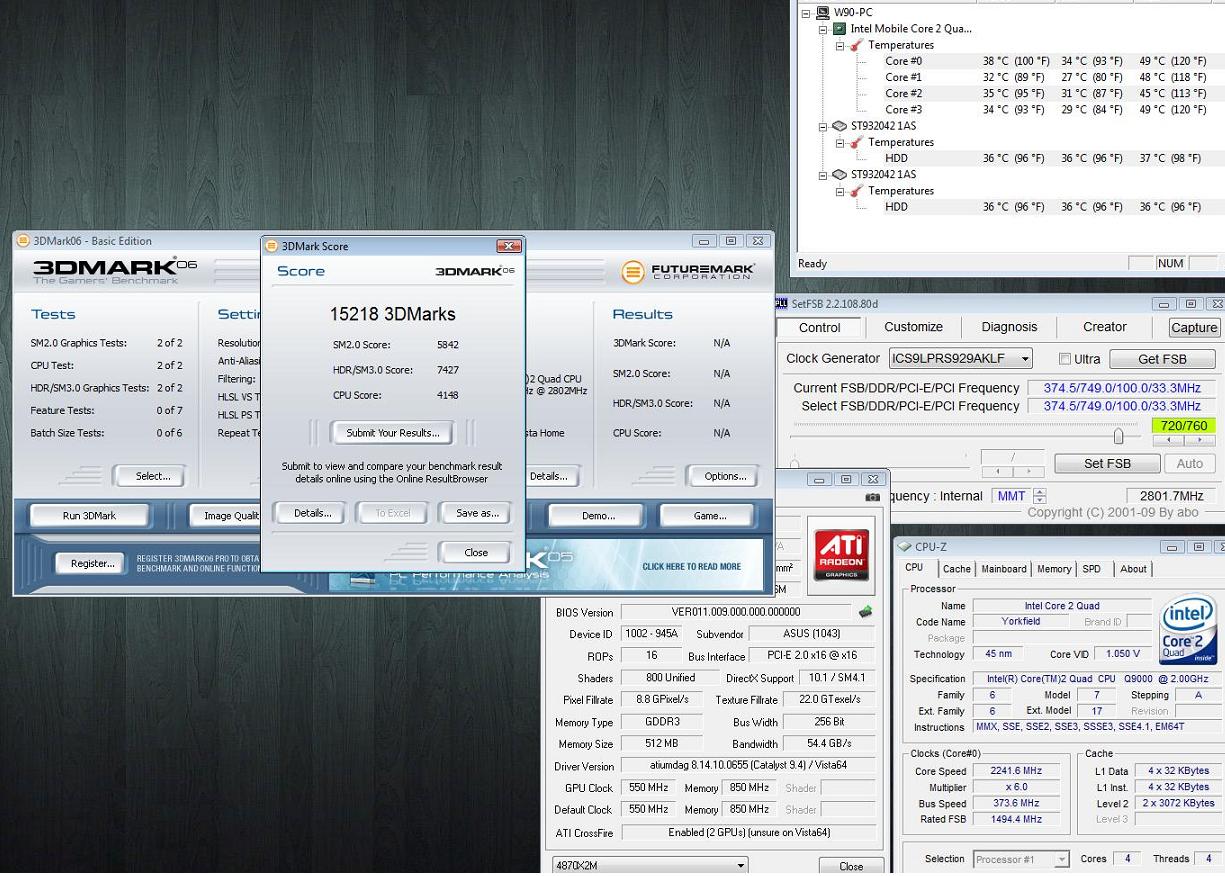Screen dimensions: 1225x876
Task: Click the Details button in the Score dialog
Action: tap(312, 513)
